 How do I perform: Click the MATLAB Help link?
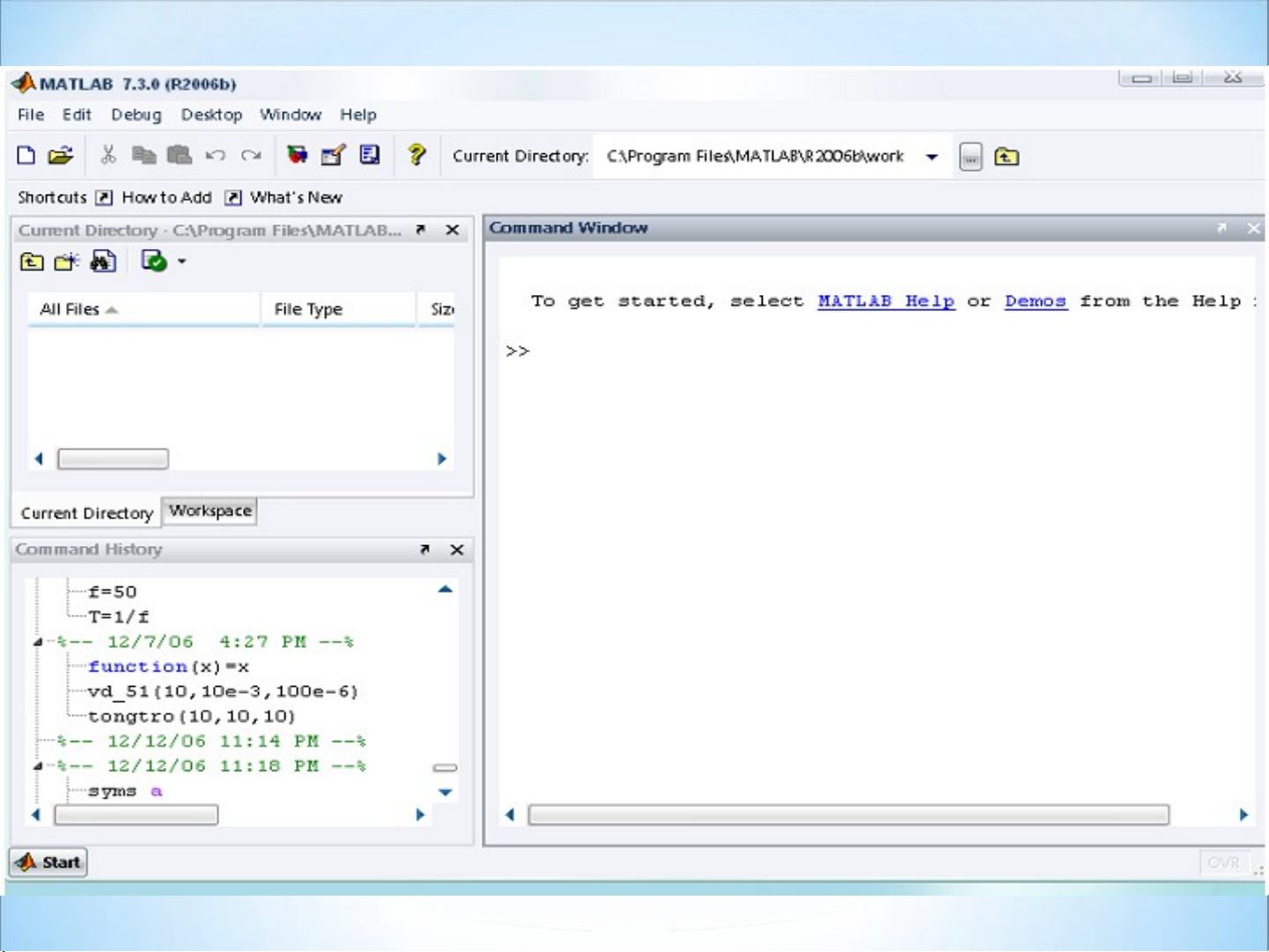click(x=886, y=301)
